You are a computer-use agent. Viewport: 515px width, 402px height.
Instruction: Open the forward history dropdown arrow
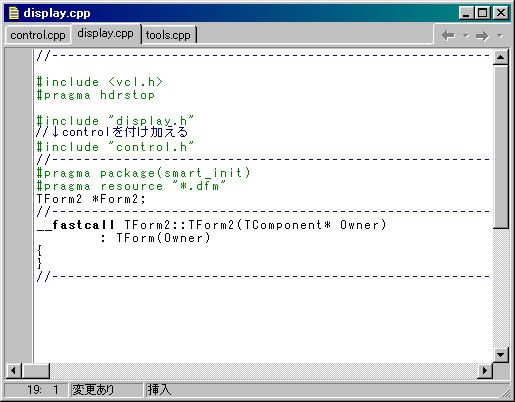[500, 35]
